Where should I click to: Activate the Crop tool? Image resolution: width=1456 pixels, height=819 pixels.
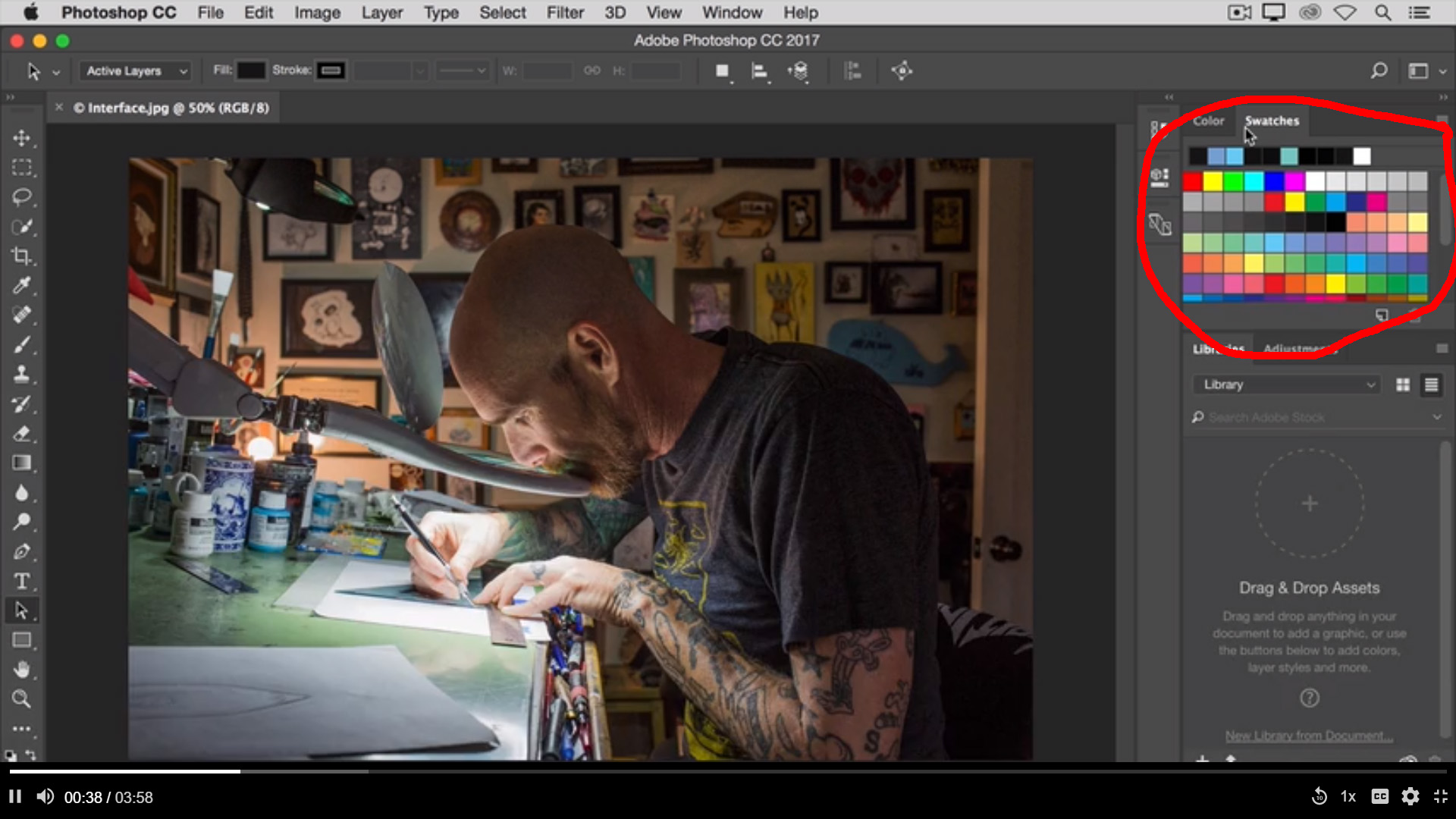coord(23,256)
